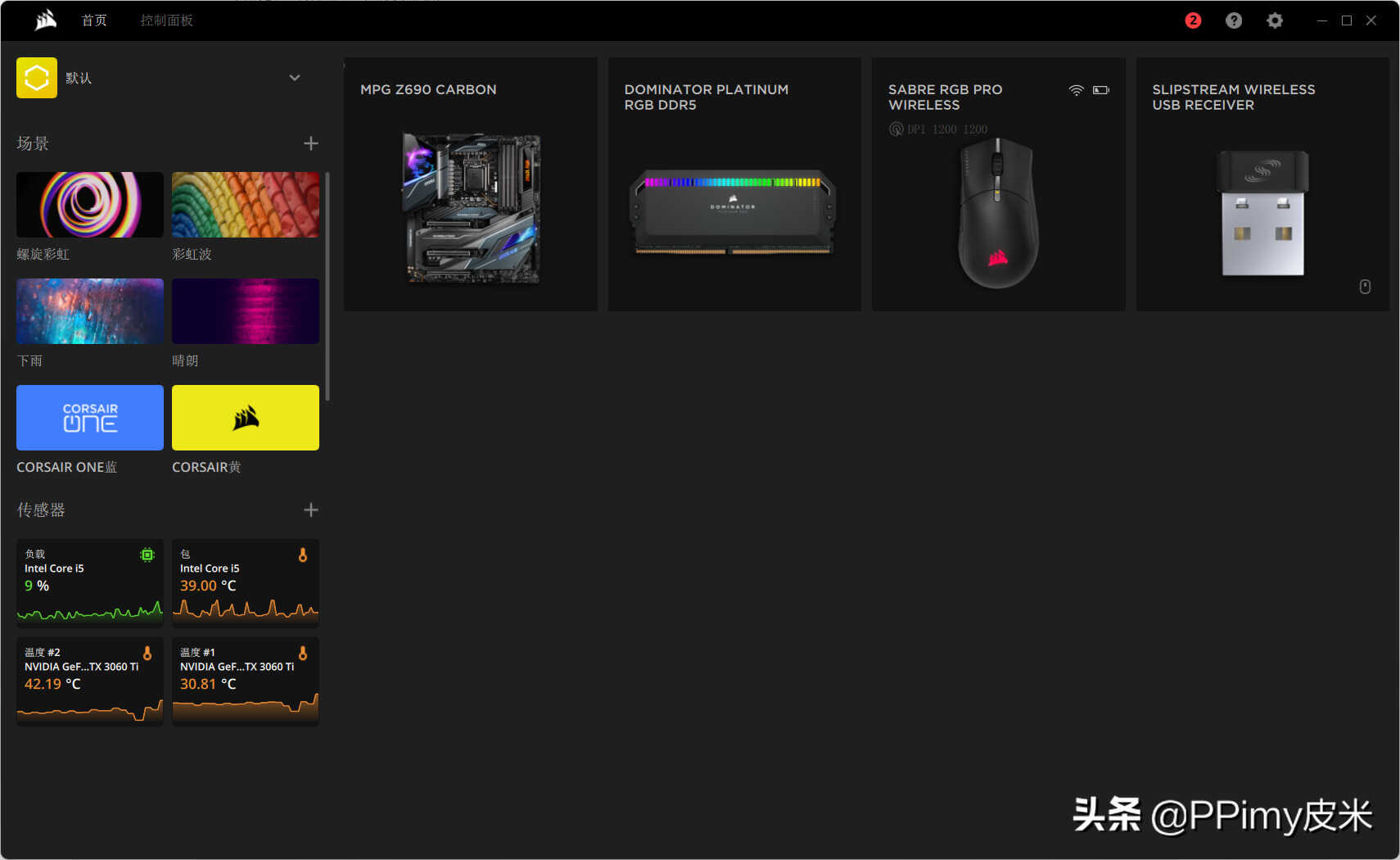Screen dimensions: 1400x860
Task: Open NVIDIA 温度 #2 sensor tile
Action: [x=90, y=681]
